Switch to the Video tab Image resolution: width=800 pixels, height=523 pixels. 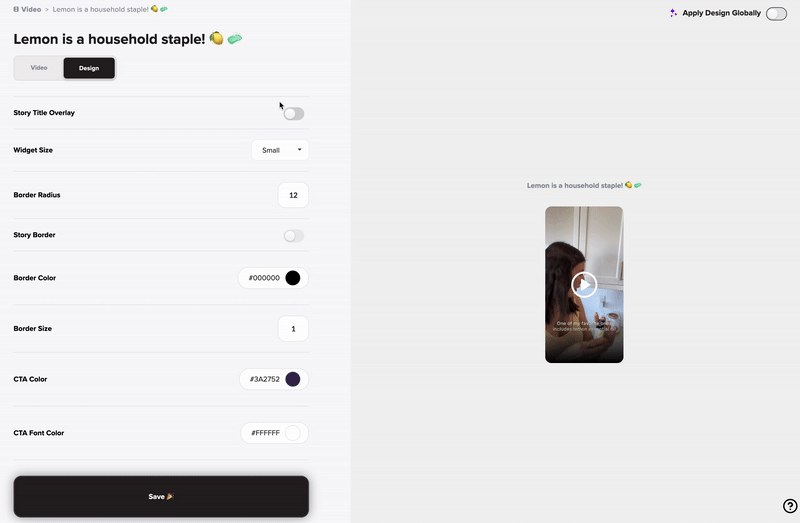pos(39,68)
